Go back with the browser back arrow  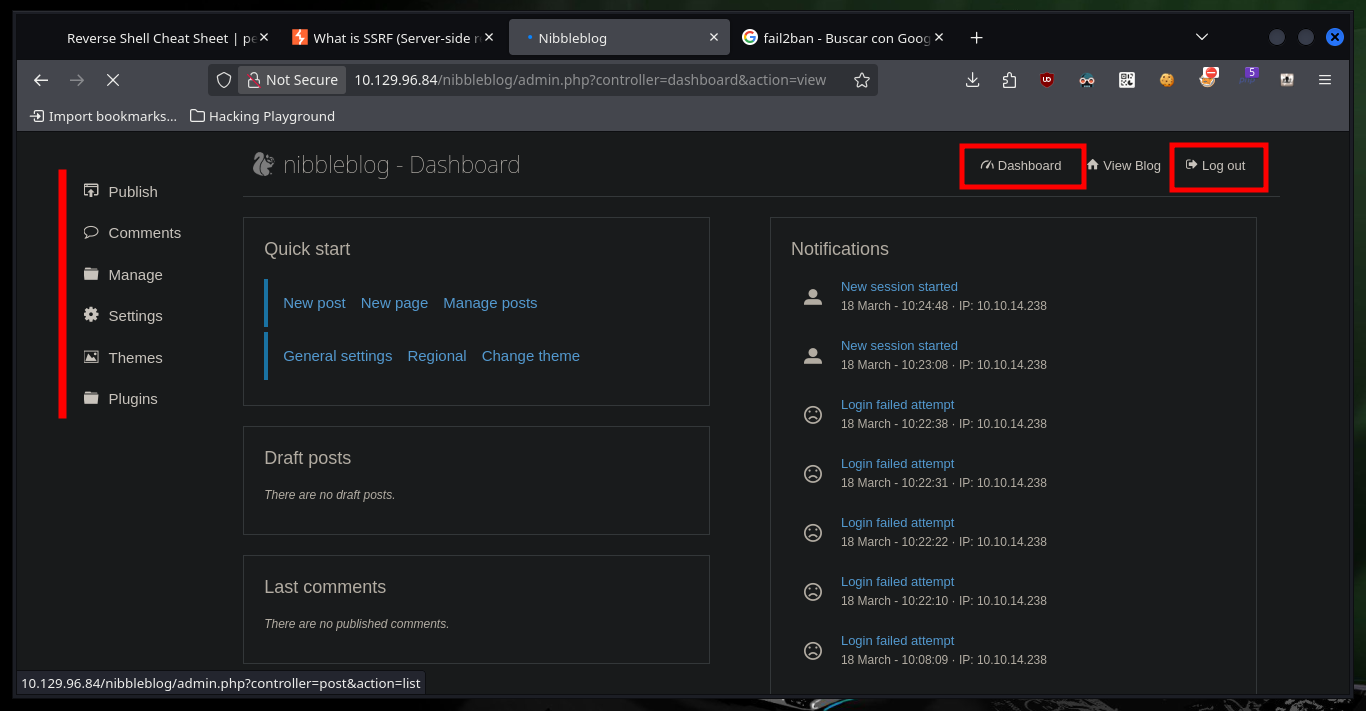click(x=41, y=80)
